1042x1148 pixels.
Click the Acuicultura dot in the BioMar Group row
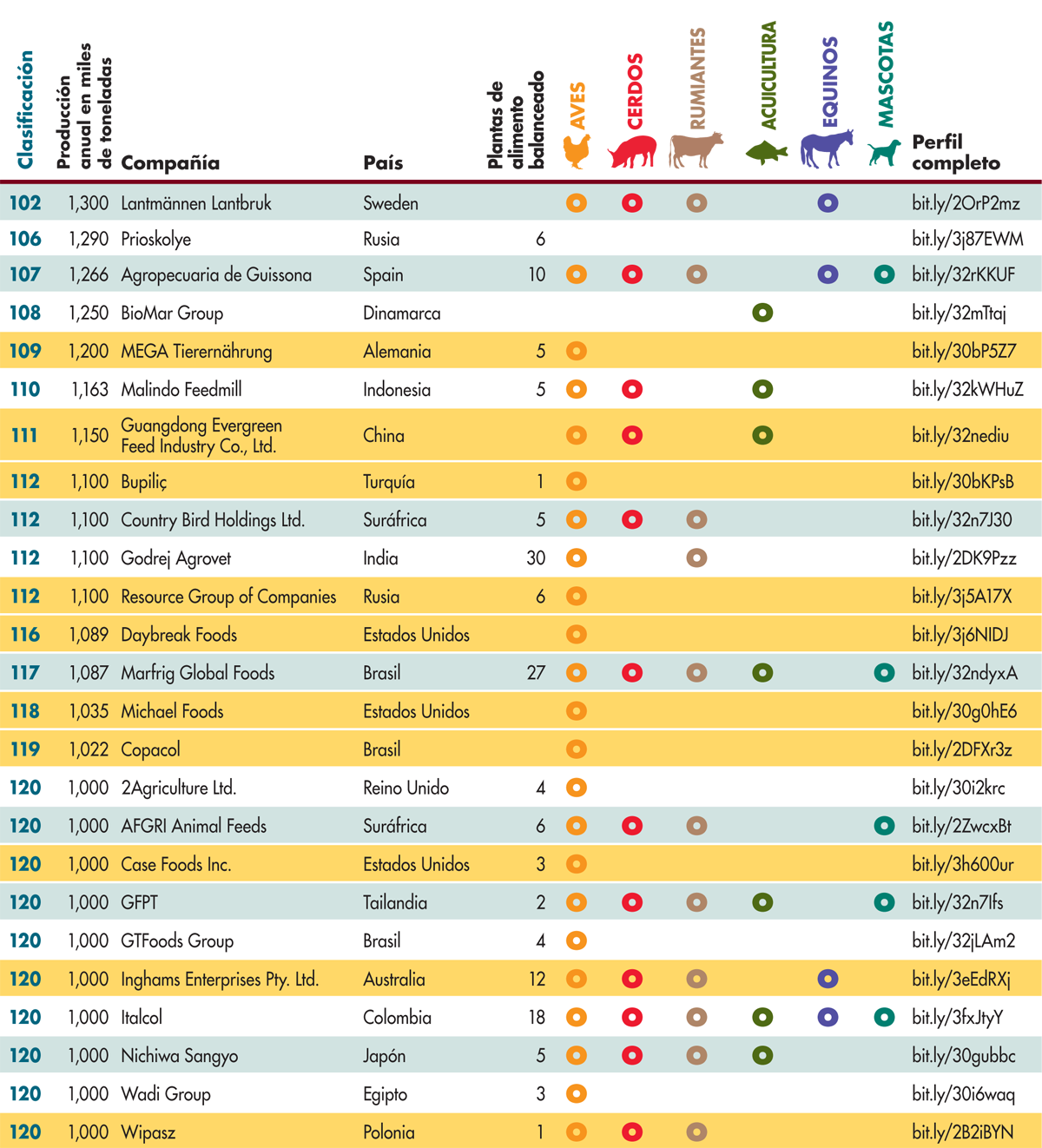pos(762,313)
